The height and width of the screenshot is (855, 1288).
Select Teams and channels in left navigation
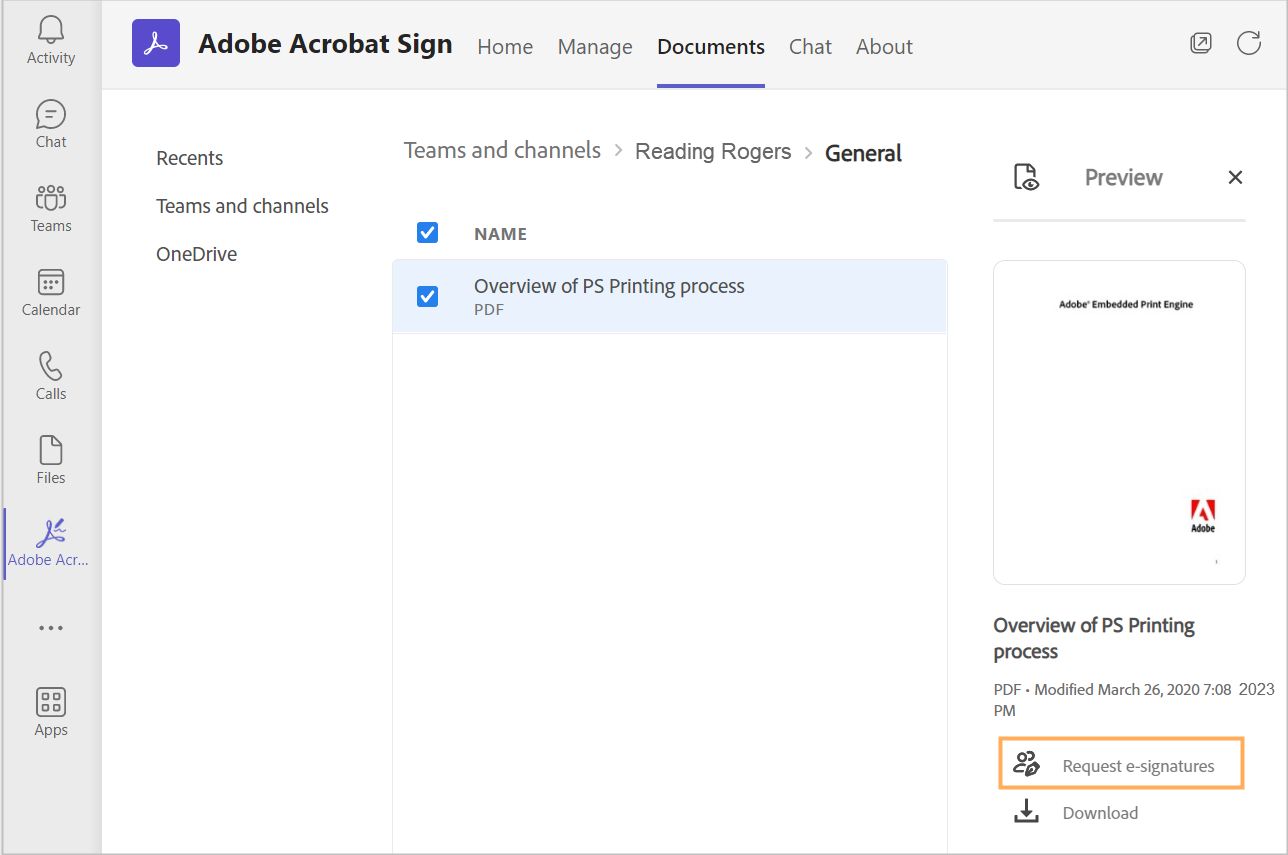pyautogui.click(x=242, y=206)
